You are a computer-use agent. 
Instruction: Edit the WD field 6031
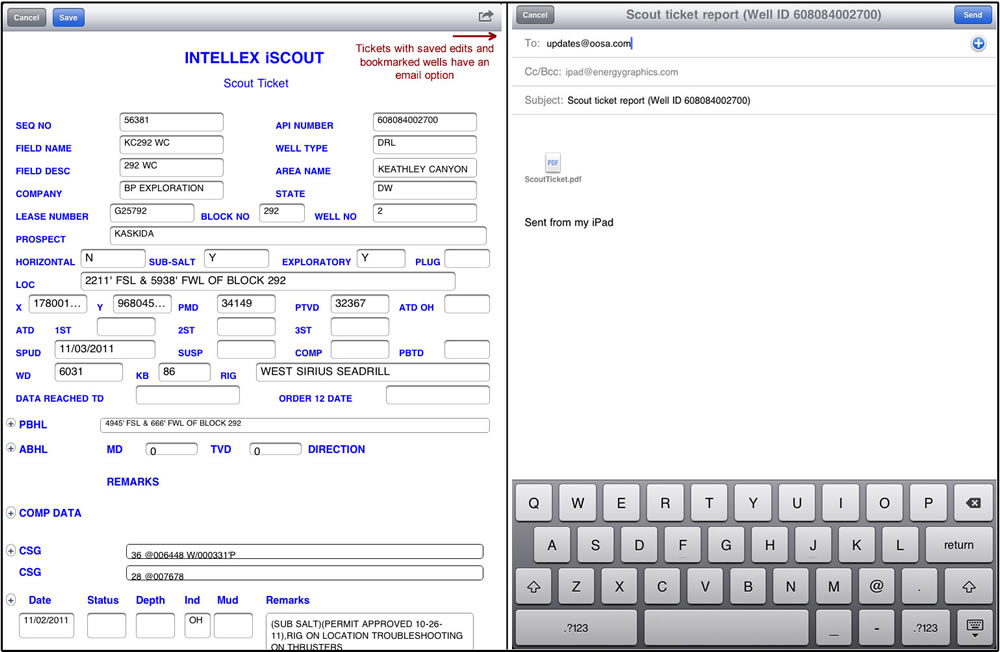tap(89, 372)
